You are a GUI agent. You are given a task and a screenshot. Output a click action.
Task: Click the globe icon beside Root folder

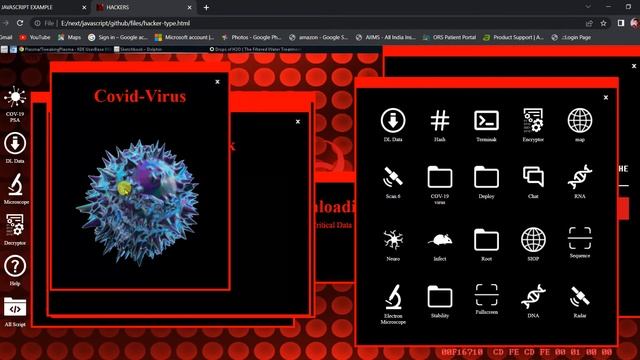(533, 244)
